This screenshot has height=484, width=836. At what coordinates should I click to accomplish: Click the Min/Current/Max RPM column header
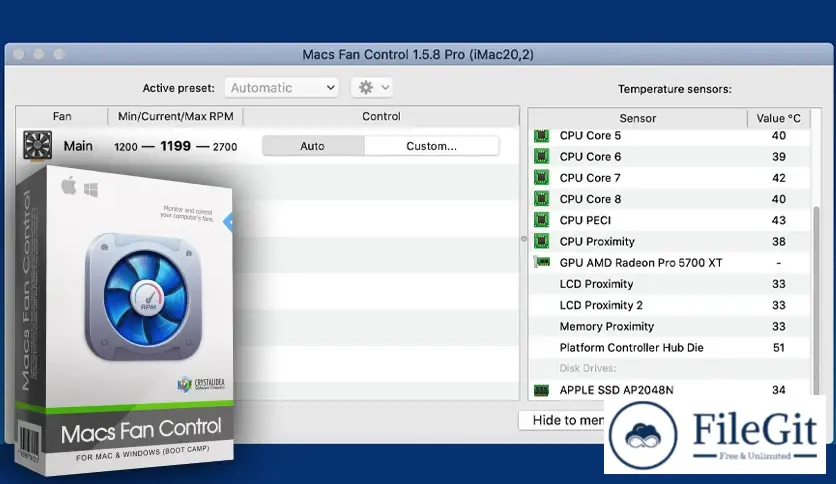(175, 116)
